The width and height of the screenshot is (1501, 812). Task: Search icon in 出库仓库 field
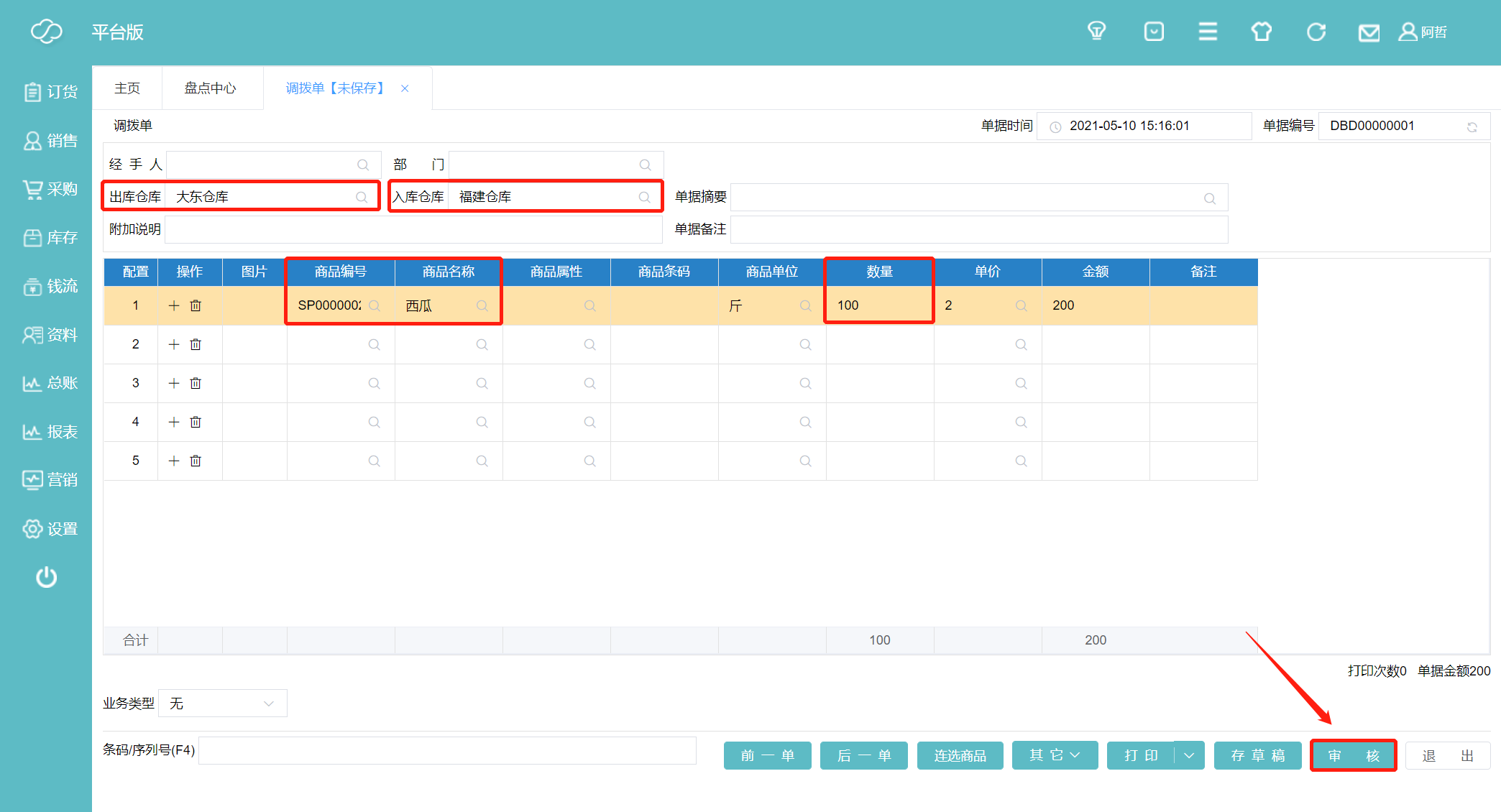point(362,197)
